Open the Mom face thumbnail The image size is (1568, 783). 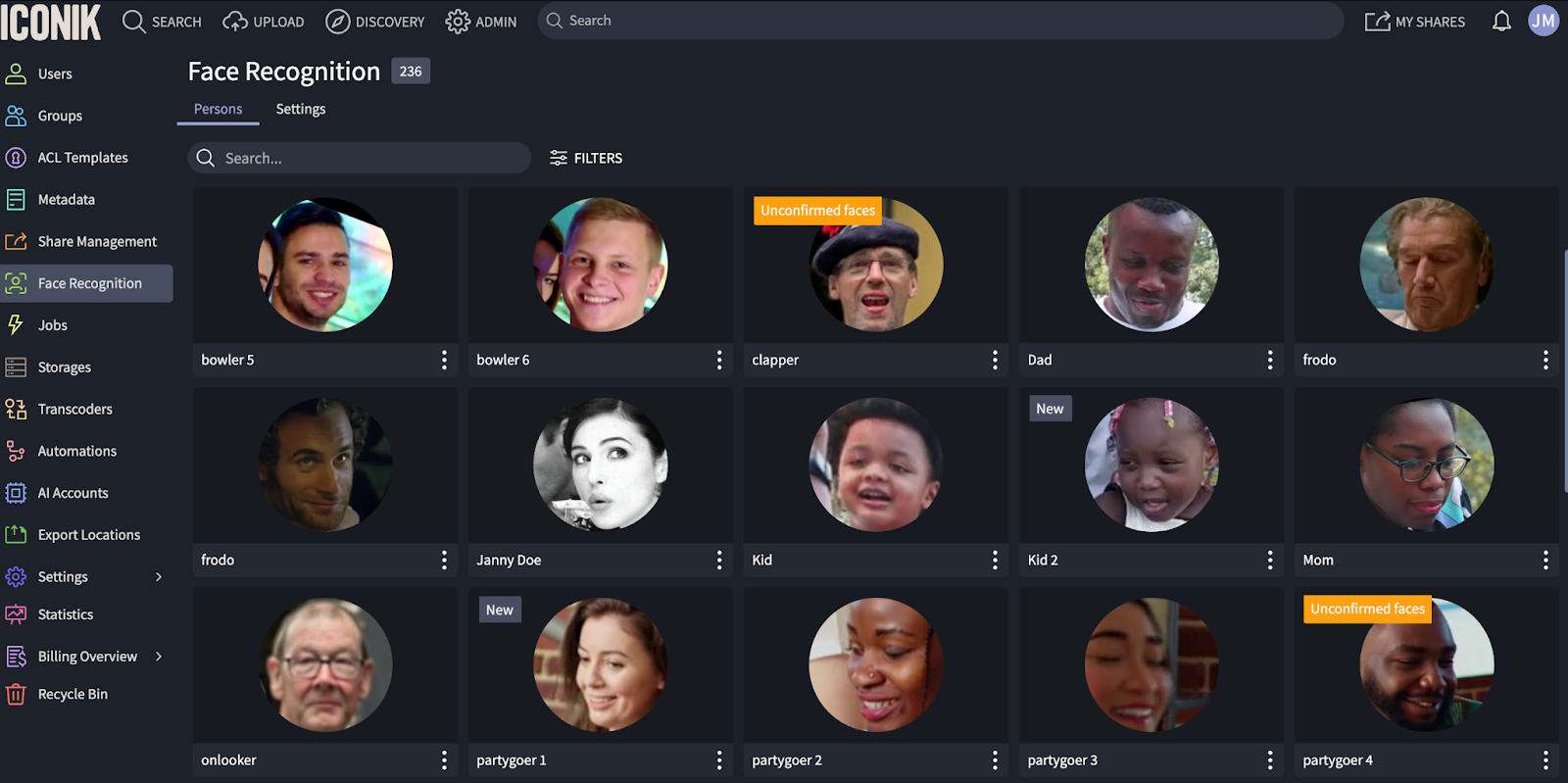1426,465
